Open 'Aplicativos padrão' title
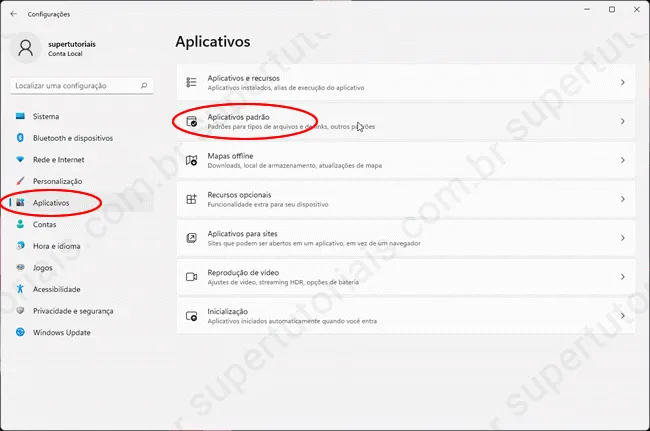The height and width of the screenshot is (431, 650). pyautogui.click(x=238, y=117)
